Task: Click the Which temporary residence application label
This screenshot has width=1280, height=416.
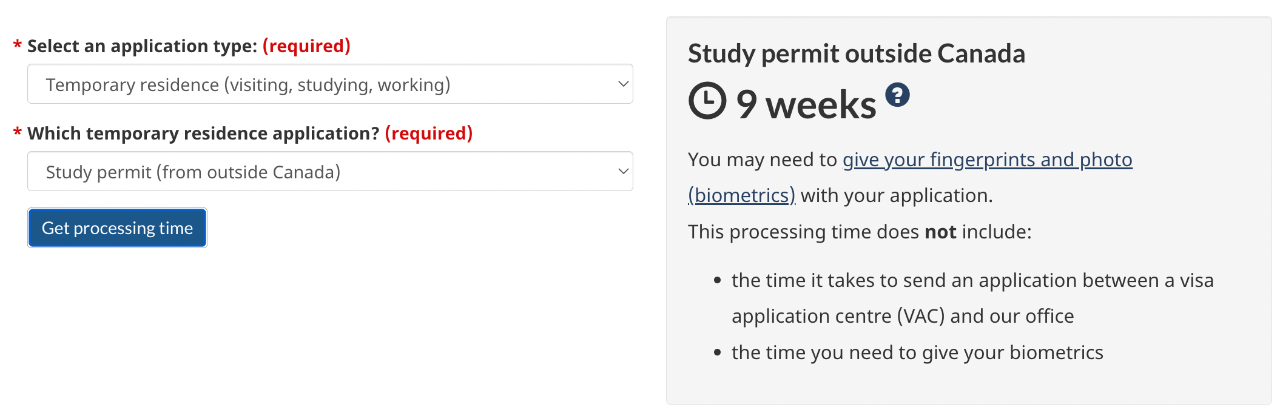Action: [x=203, y=134]
